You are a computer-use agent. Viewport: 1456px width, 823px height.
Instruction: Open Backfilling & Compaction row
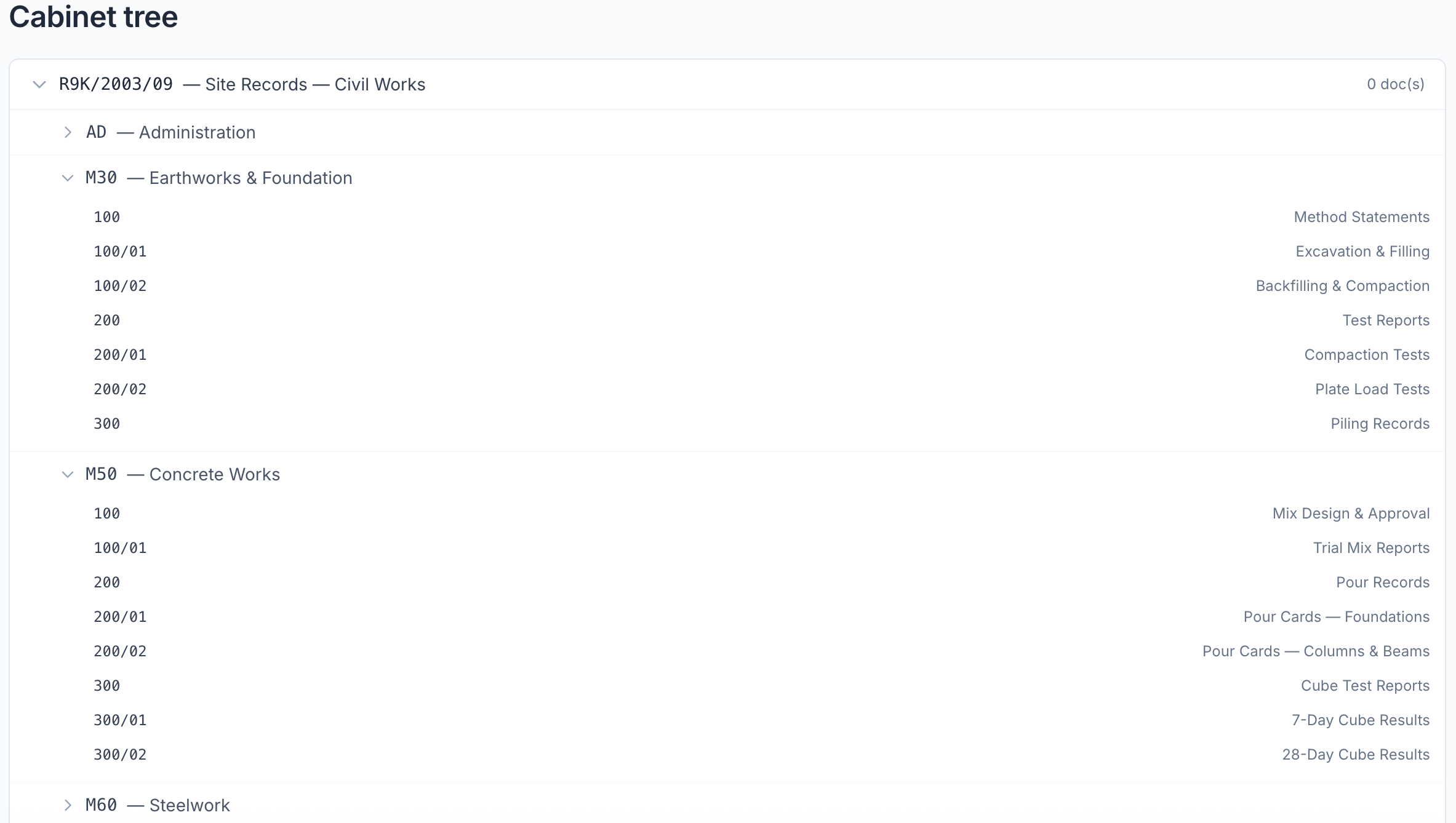pos(761,286)
